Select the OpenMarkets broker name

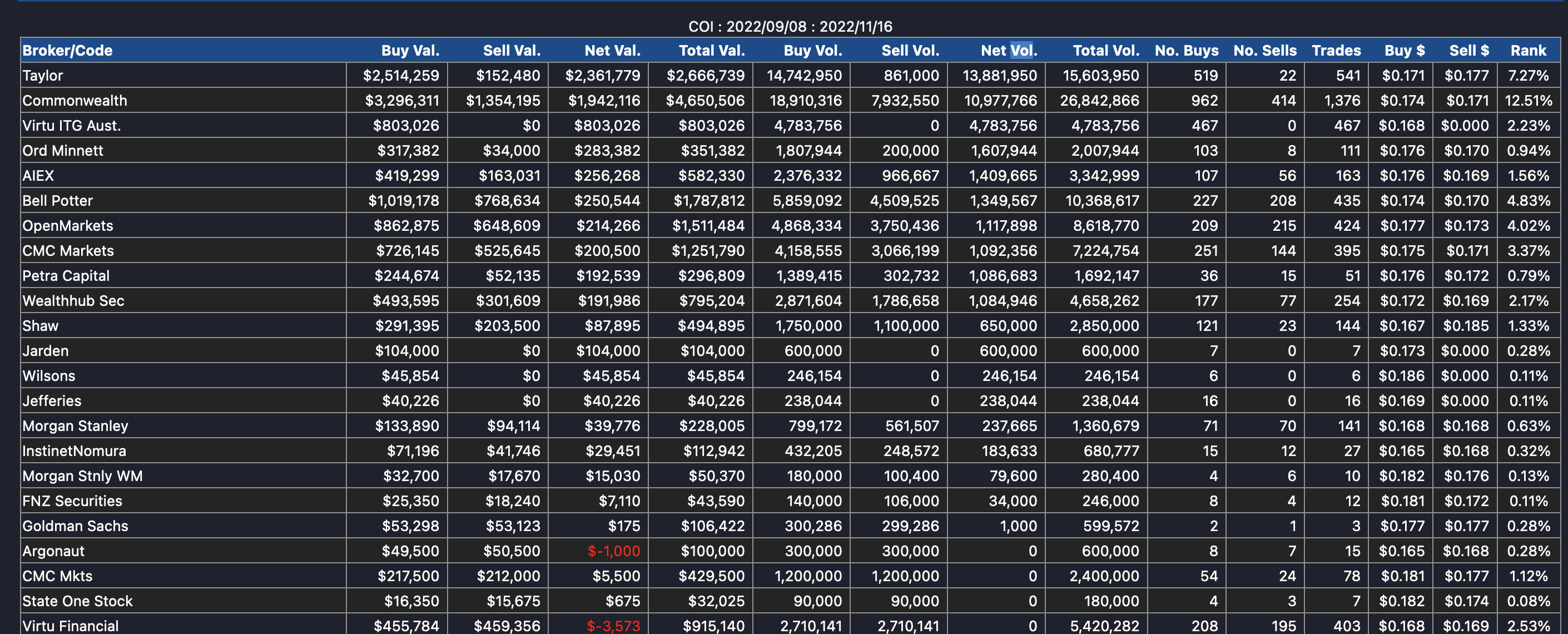click(68, 225)
